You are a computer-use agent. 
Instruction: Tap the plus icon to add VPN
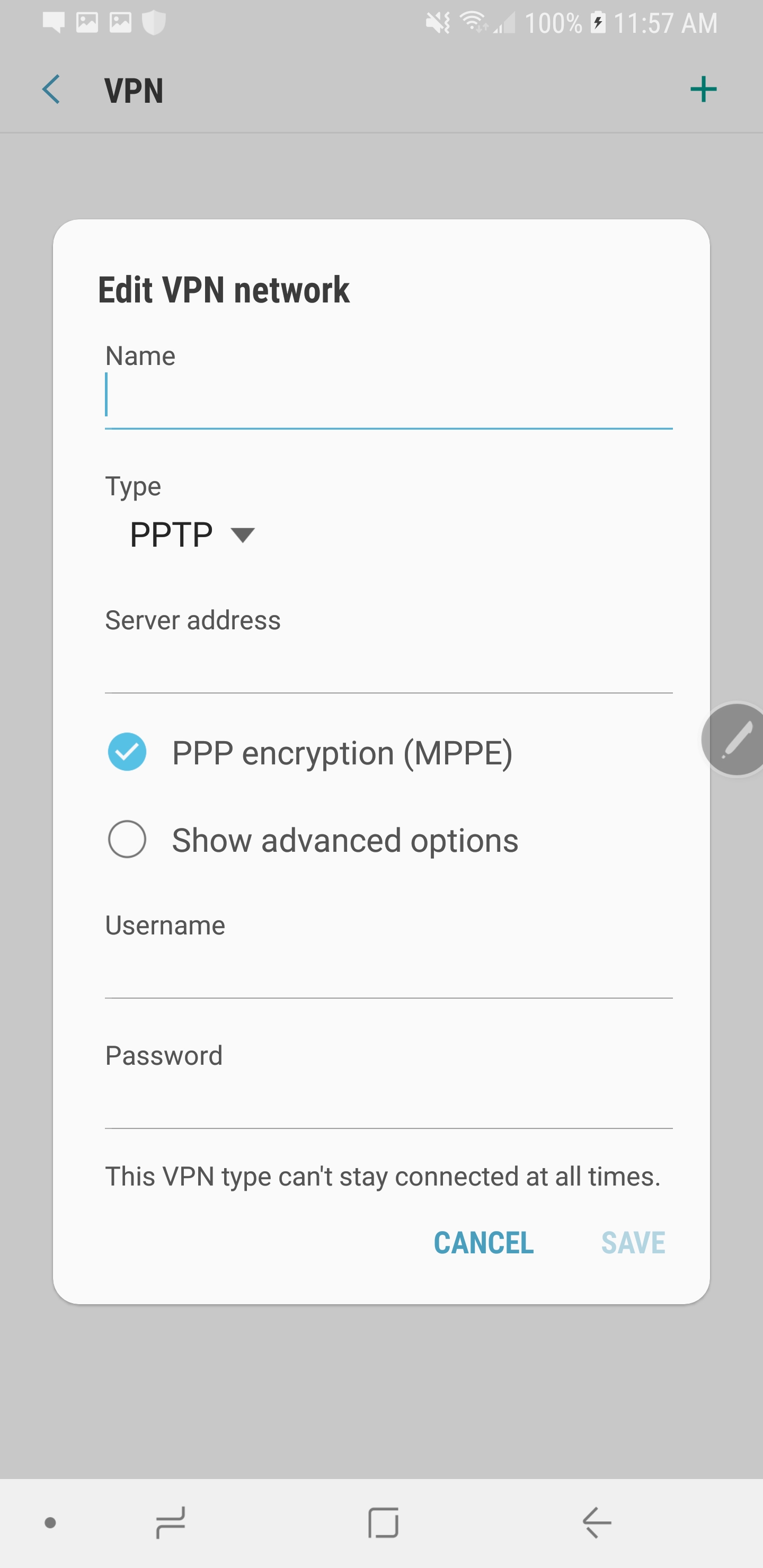[x=703, y=90]
